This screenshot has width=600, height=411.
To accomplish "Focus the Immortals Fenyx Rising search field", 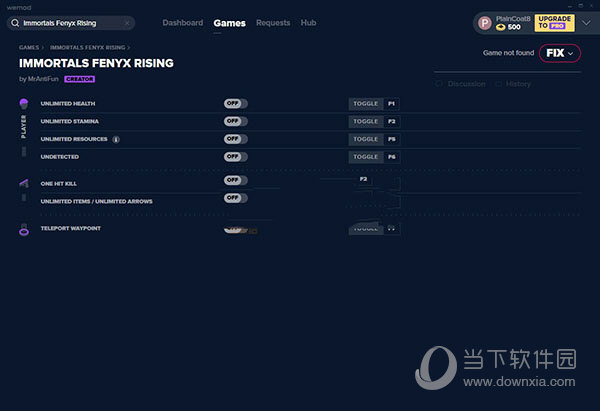I will pos(71,23).
